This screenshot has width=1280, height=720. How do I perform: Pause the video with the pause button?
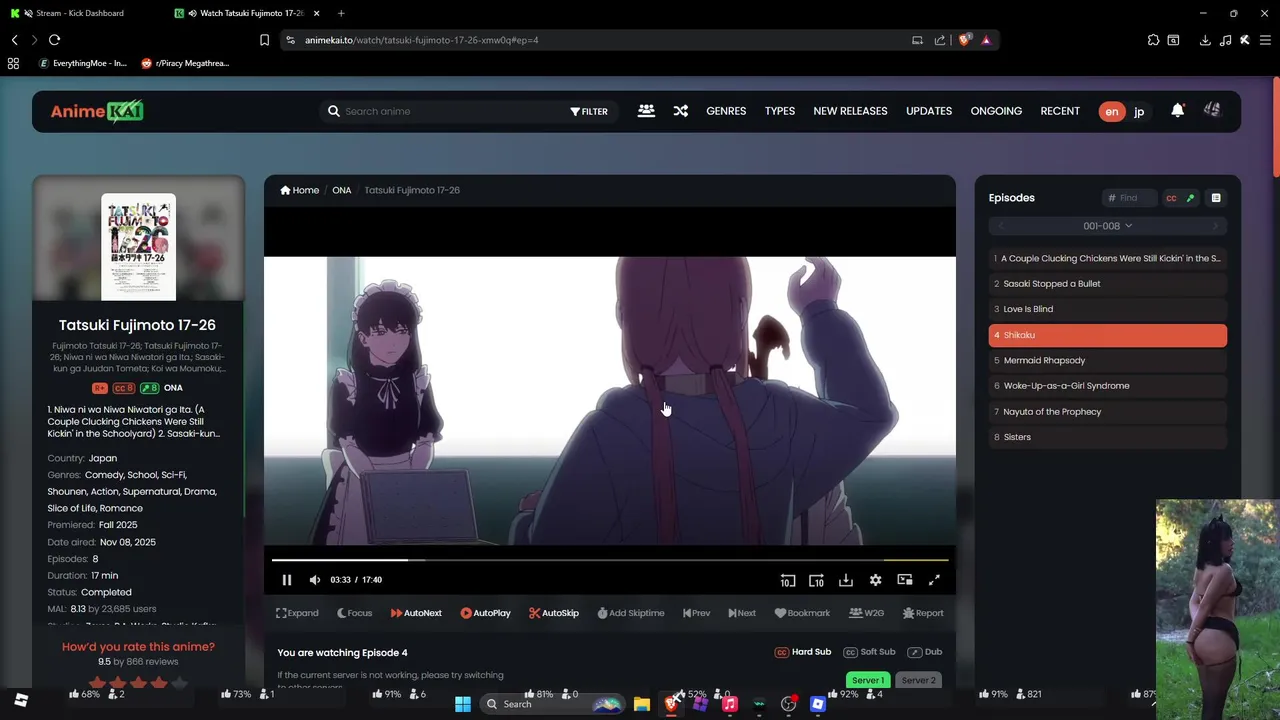[x=287, y=580]
